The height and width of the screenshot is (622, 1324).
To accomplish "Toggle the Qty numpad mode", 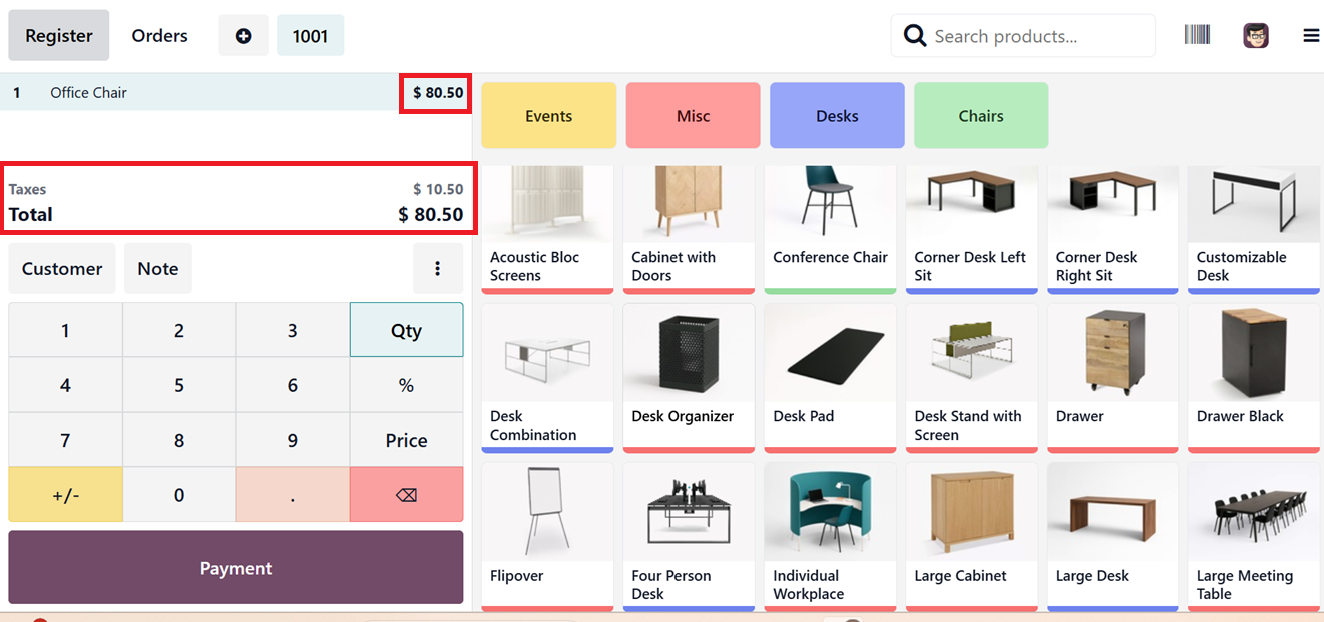I will (x=406, y=330).
